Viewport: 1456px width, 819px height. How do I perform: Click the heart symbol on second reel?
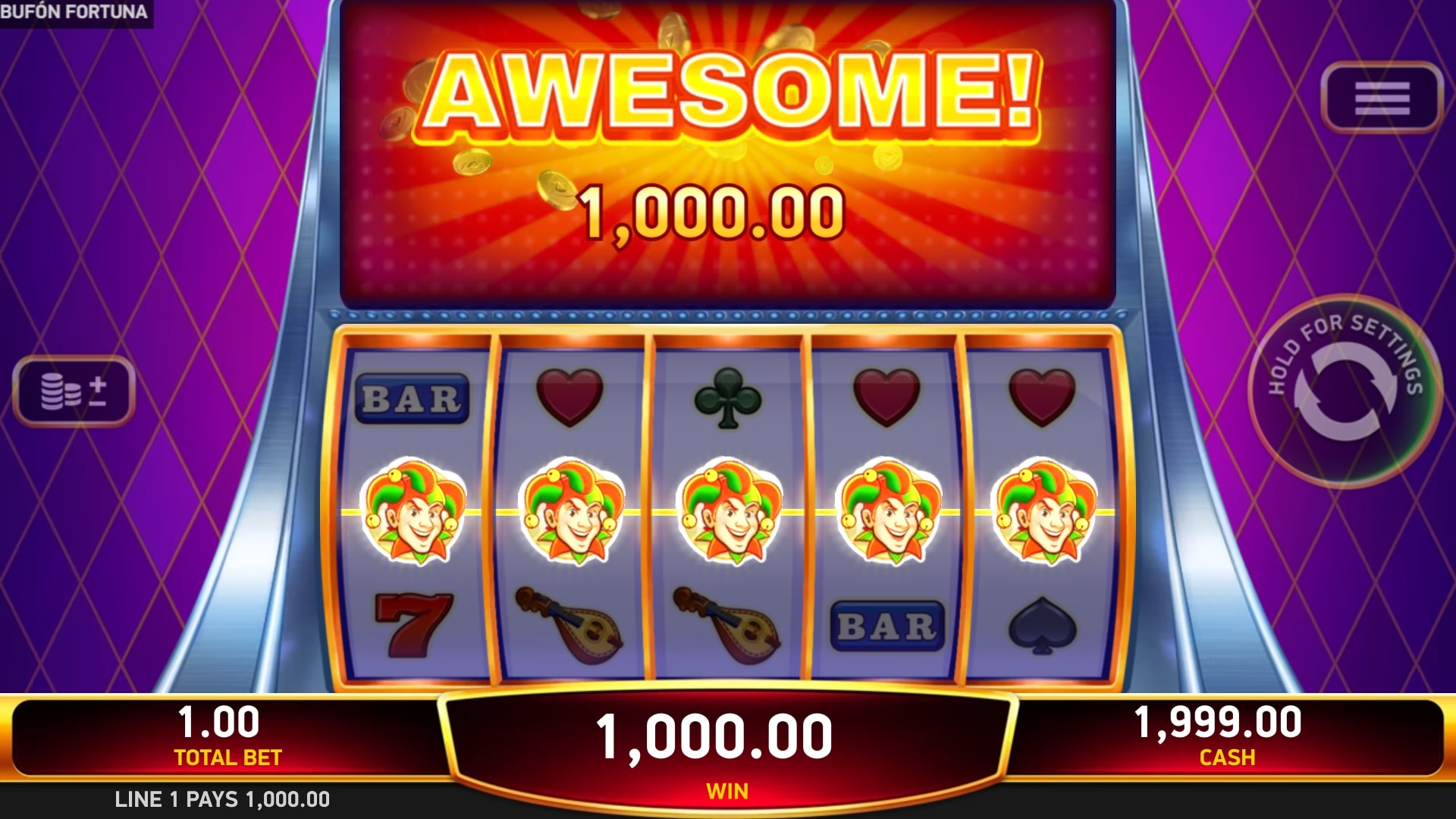pos(570,398)
